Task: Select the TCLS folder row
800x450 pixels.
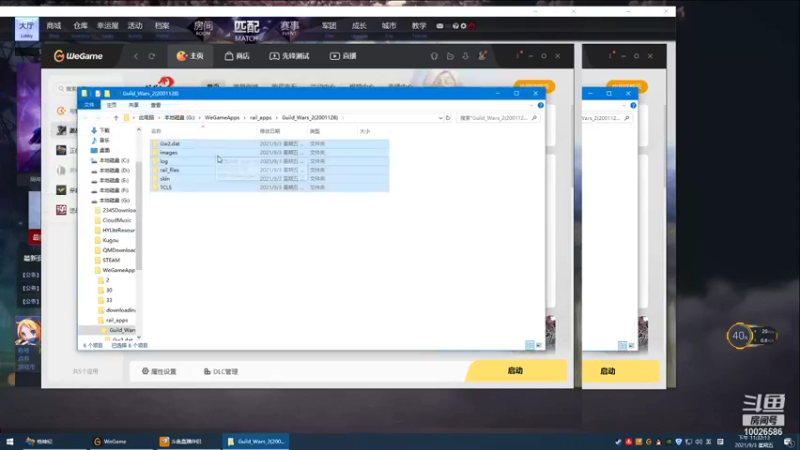Action: pyautogui.click(x=269, y=187)
